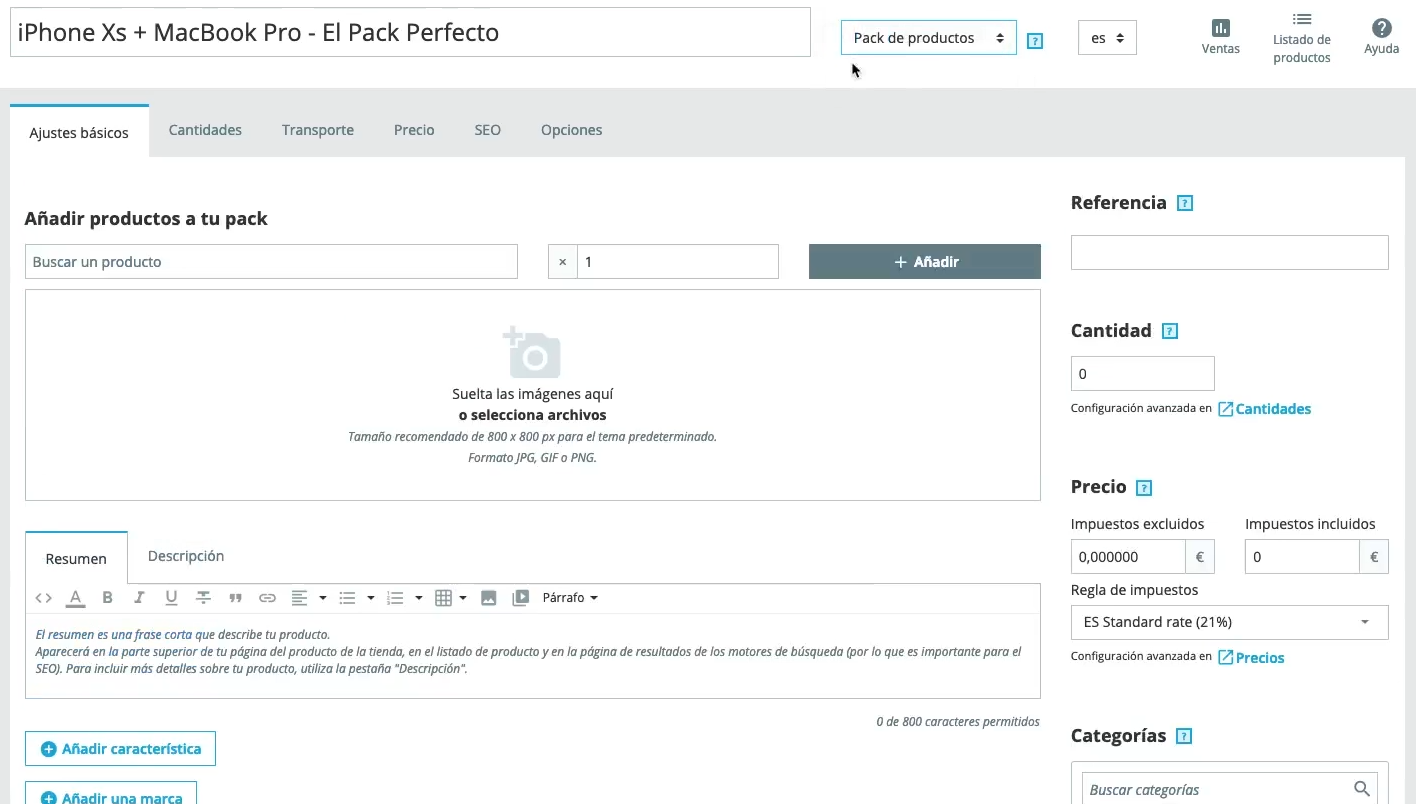Open the Párrafo format dropdown

click(x=570, y=598)
